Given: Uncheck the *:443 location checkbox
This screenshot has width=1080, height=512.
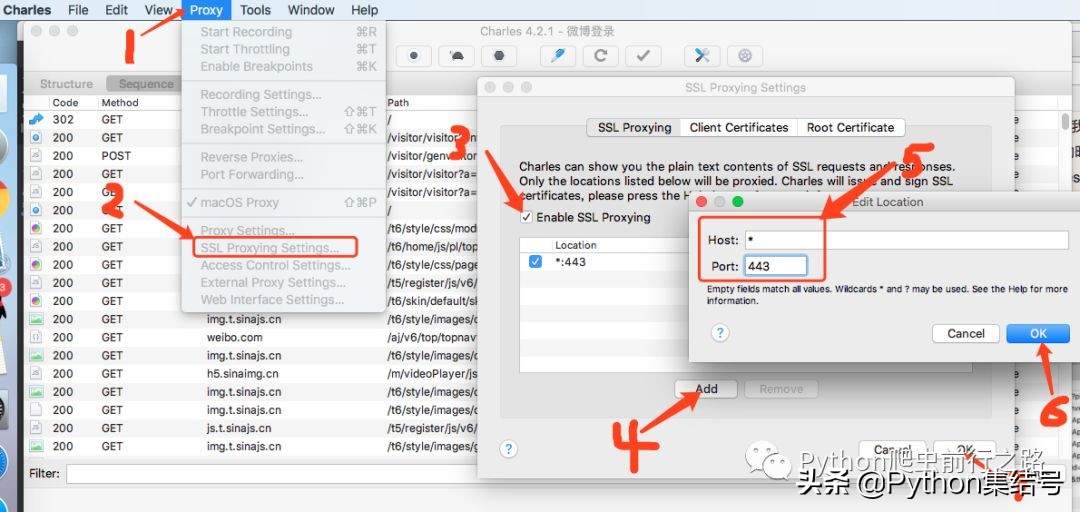Looking at the screenshot, I should (535, 262).
